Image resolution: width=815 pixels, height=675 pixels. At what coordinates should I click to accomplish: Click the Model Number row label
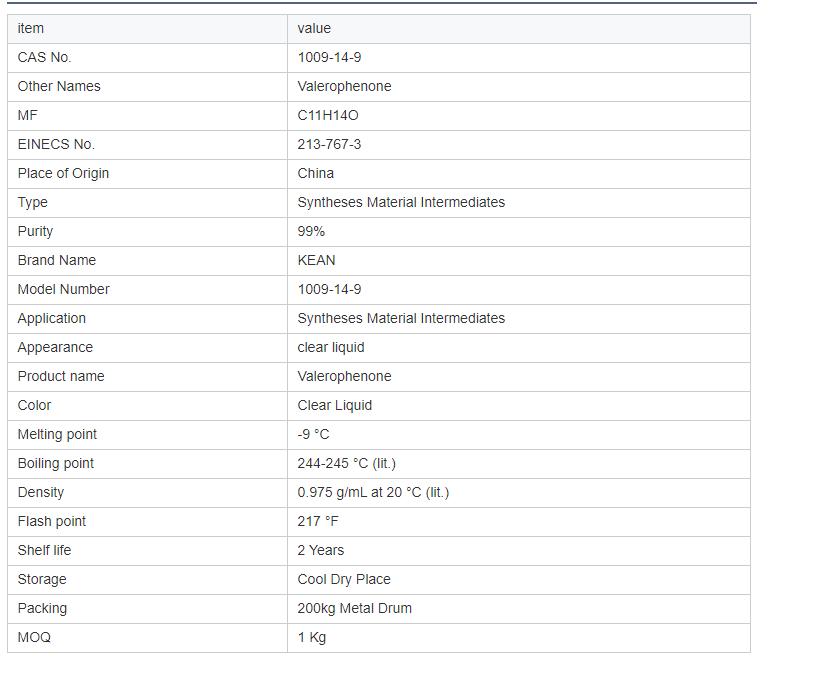coord(63,289)
